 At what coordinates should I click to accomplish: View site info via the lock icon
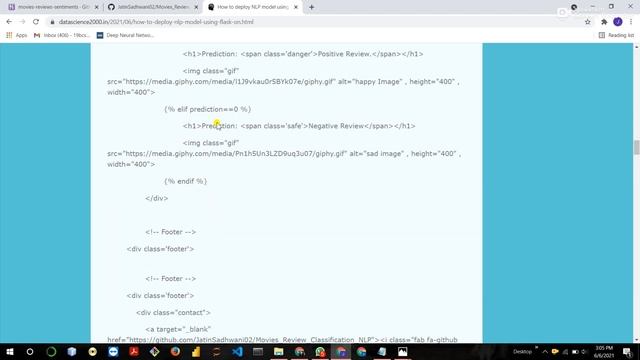pos(52,22)
